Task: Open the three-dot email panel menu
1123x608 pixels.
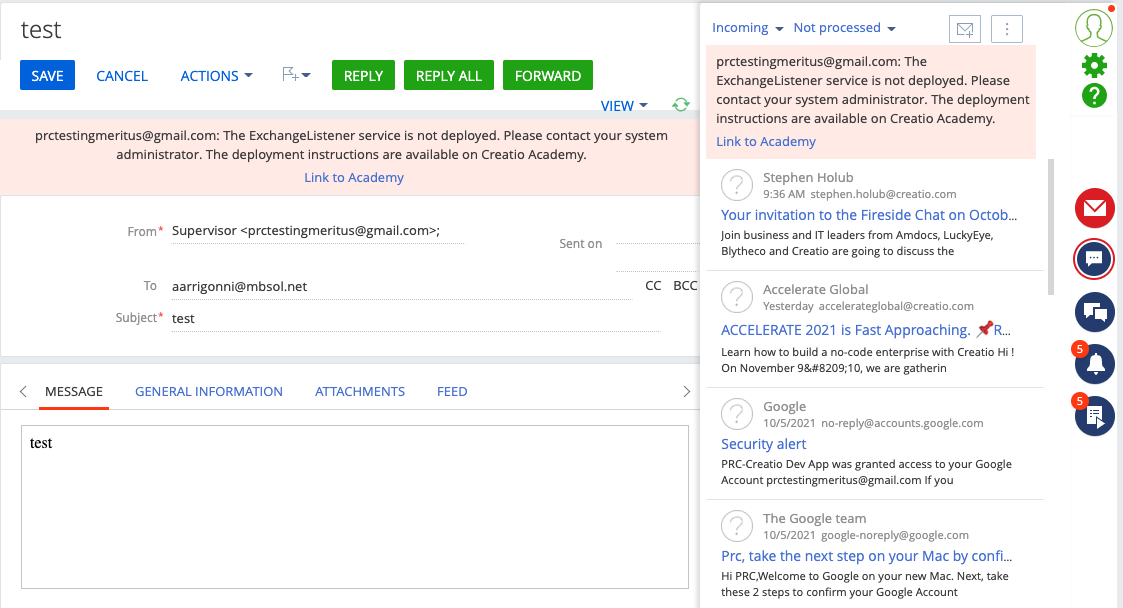Action: [1006, 29]
